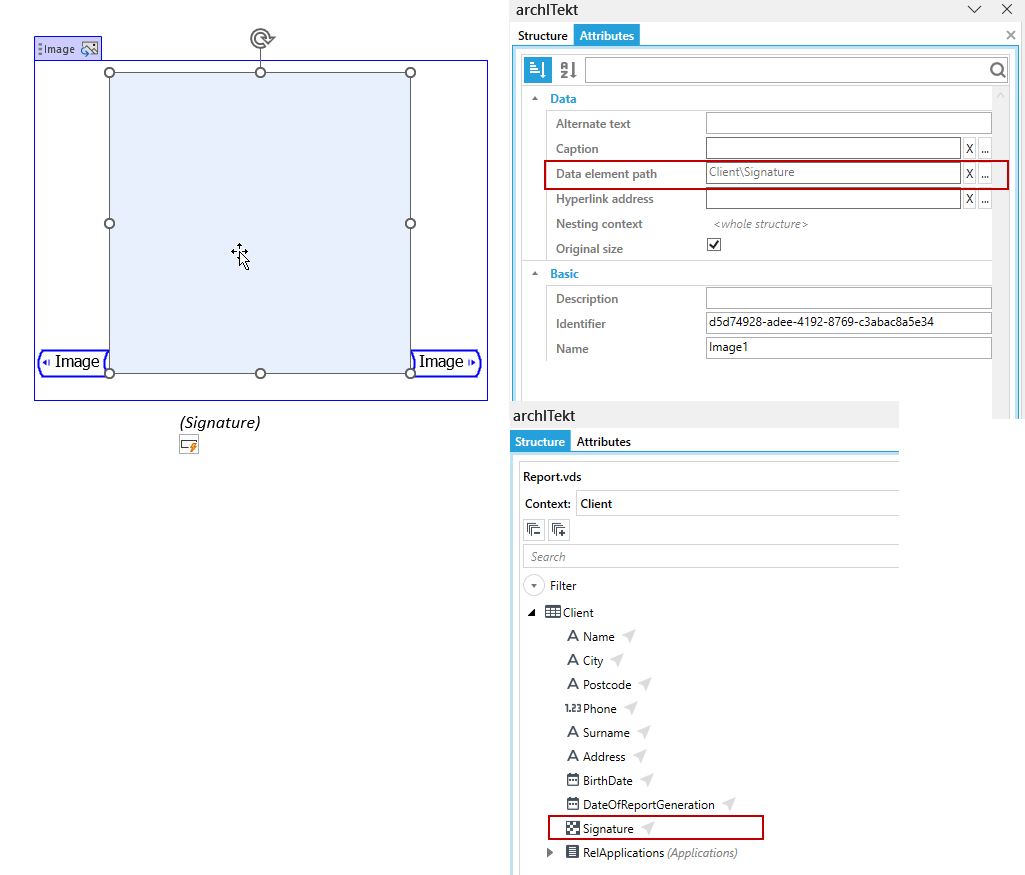Screen dimensions: 1025x875
Task: Open the archITekt panel options chevron
Action: 974,9
